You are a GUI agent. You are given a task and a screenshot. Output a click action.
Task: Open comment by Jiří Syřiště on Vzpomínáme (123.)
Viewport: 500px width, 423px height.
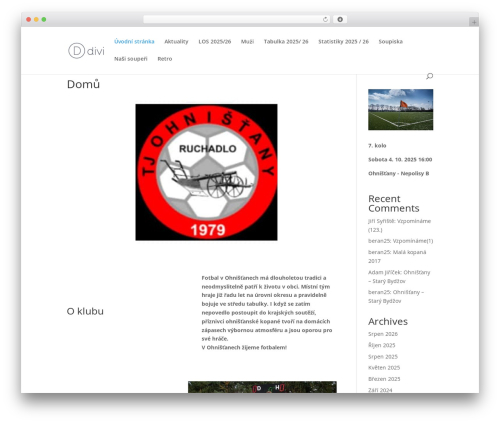pos(399,225)
